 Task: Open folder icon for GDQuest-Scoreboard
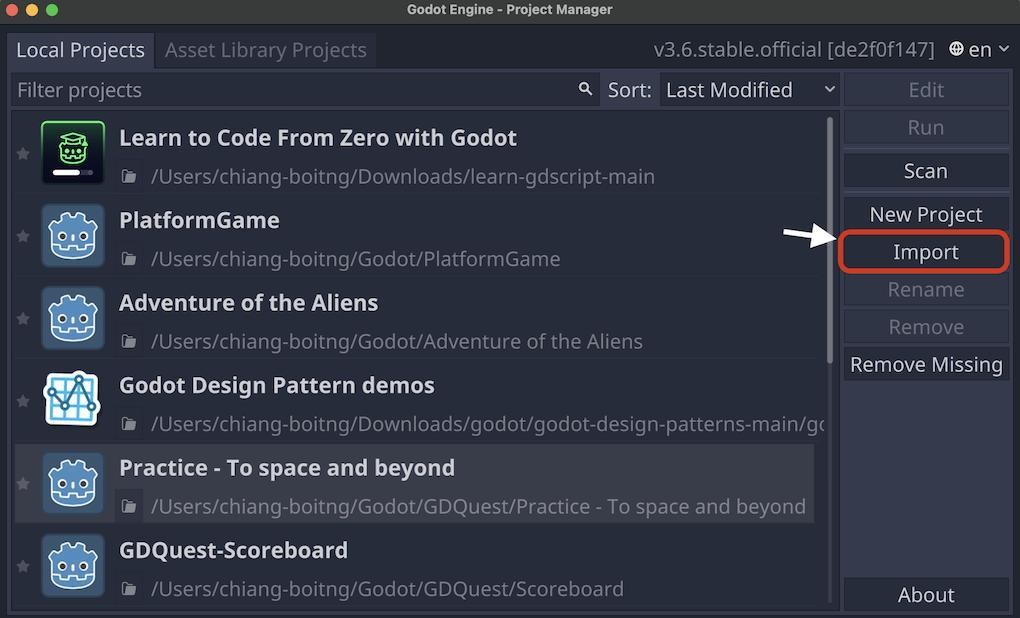point(129,589)
